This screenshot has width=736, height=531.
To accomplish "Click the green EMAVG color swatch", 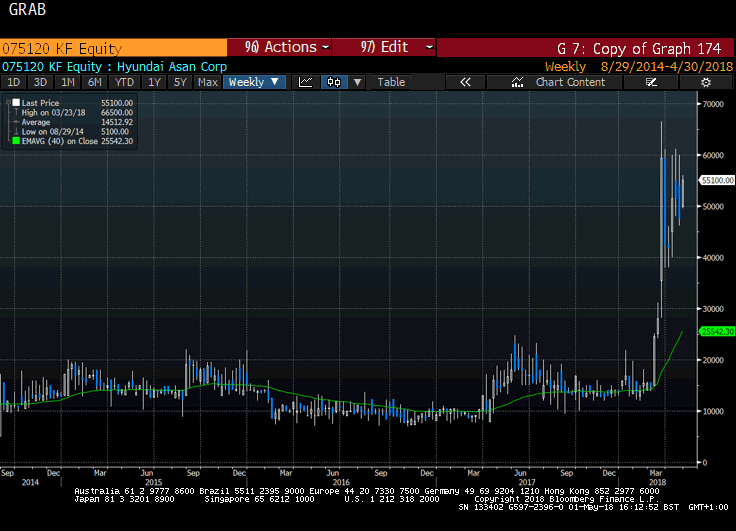I will click(12, 140).
